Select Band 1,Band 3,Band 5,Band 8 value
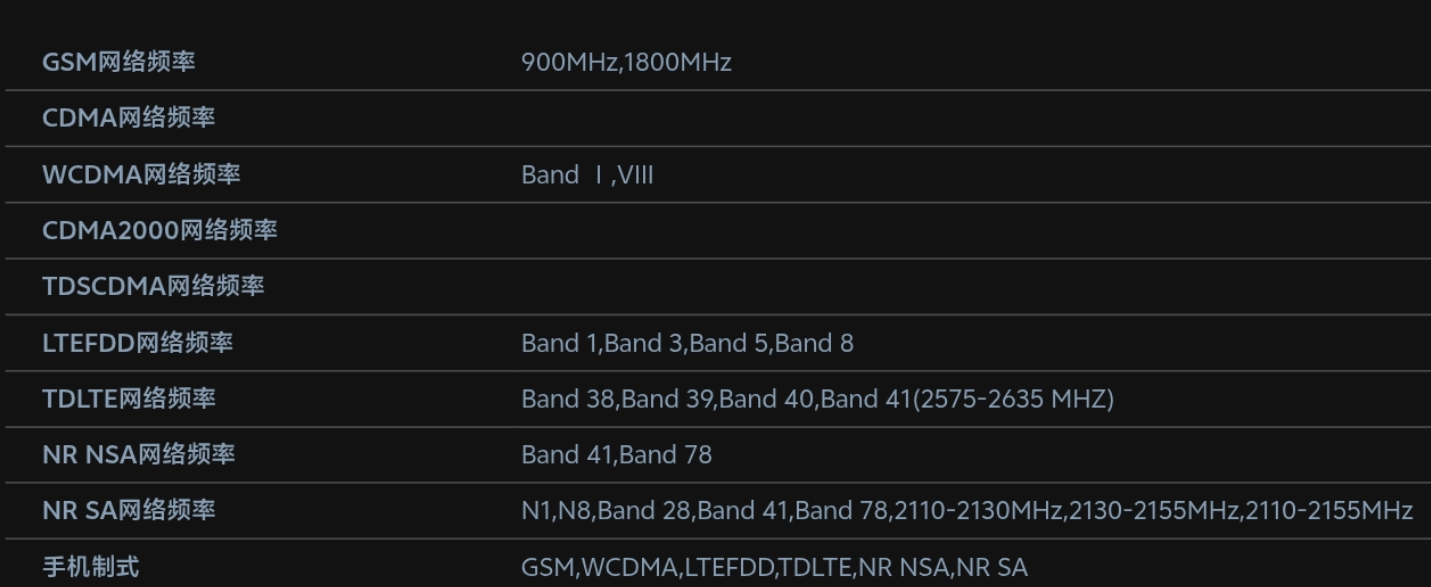This screenshot has width=1431, height=587. 687,342
